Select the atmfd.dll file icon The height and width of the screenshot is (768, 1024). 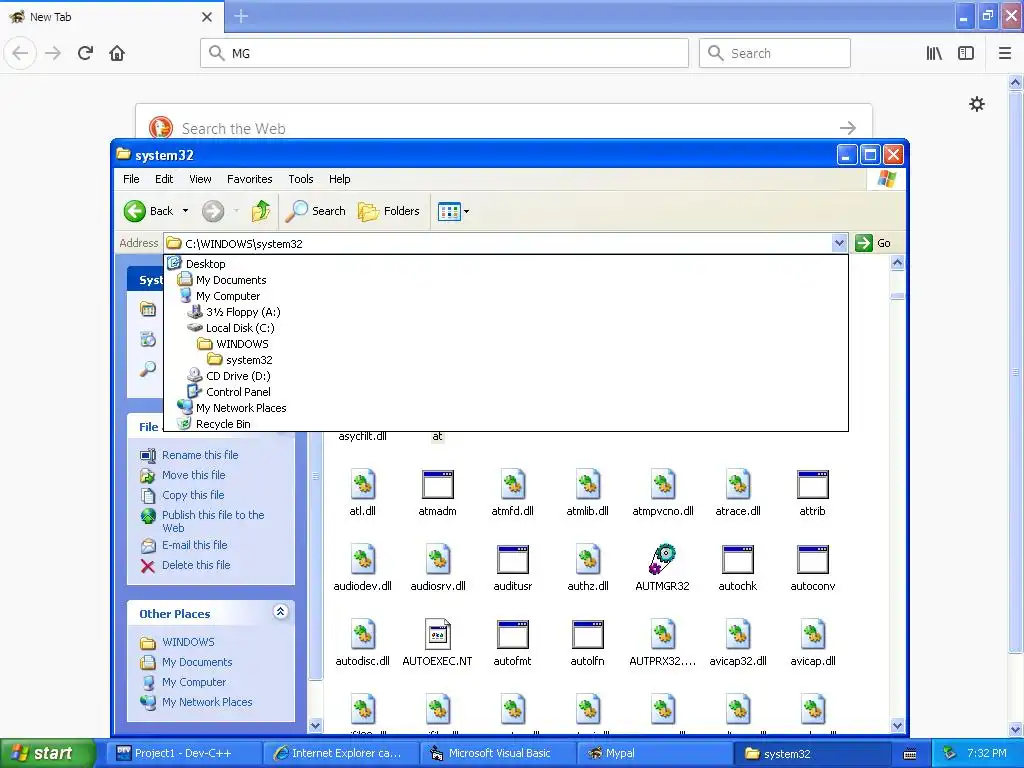(x=513, y=485)
